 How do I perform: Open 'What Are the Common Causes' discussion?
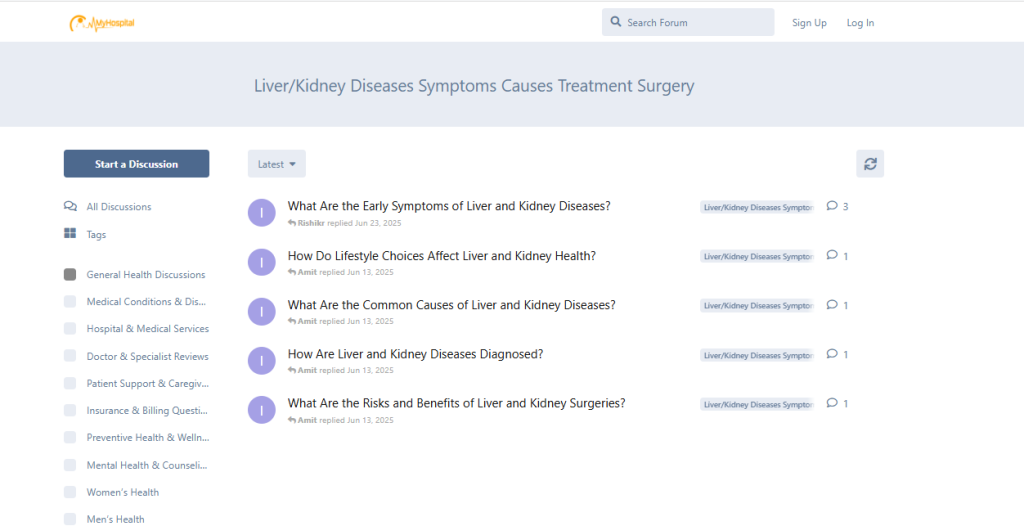[451, 305]
